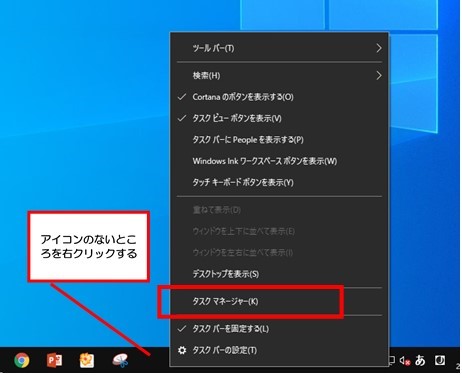This screenshot has width=462, height=375.
Task: Click the gear icon beside タスク バーの設定(T)
Action: [x=182, y=350]
